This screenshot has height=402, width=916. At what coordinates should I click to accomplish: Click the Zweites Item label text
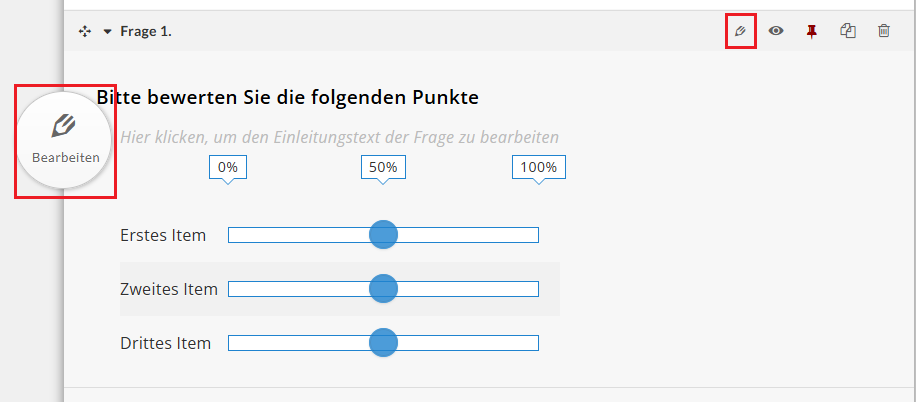point(169,289)
